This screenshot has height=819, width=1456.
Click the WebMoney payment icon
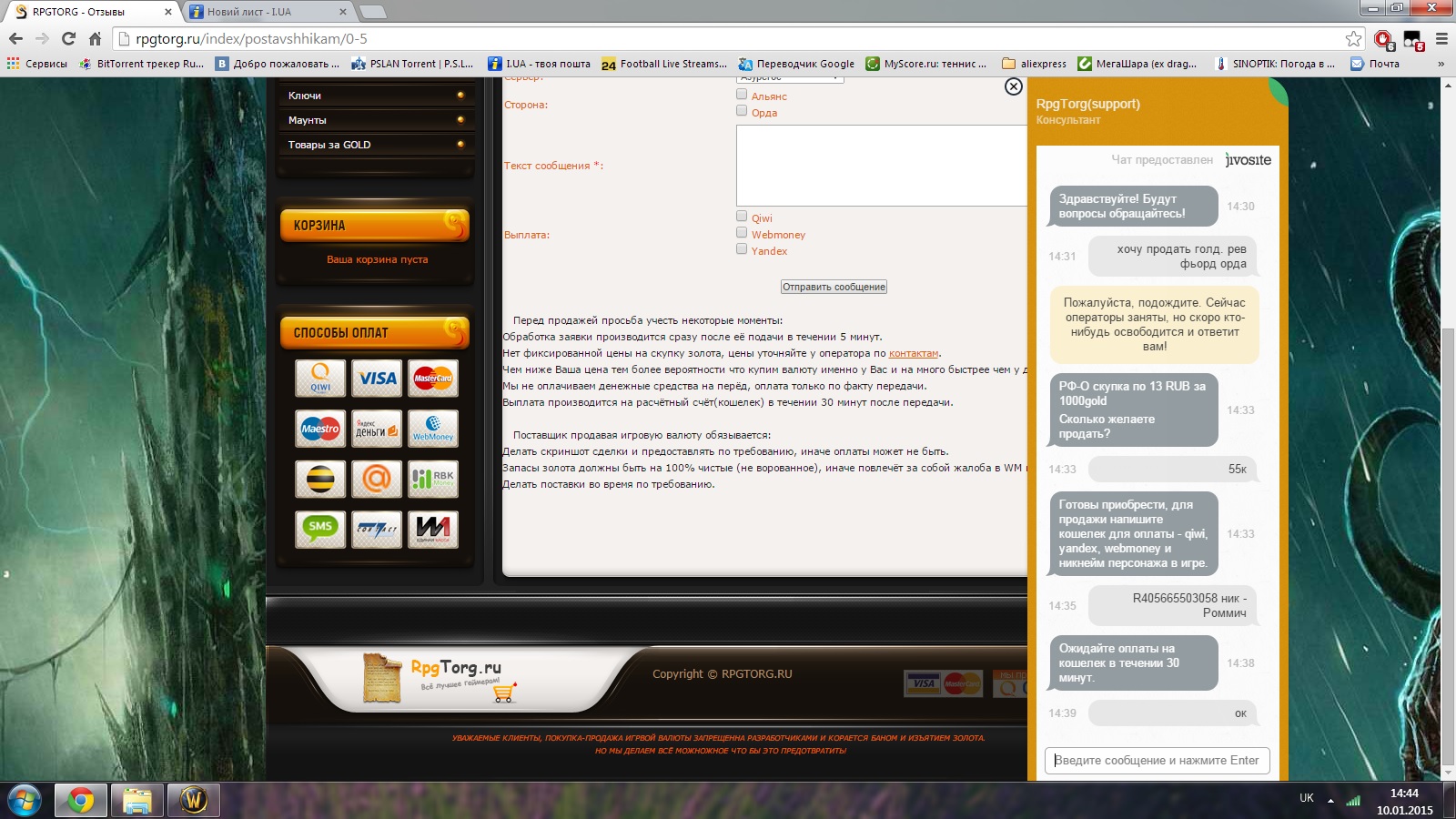(x=433, y=429)
